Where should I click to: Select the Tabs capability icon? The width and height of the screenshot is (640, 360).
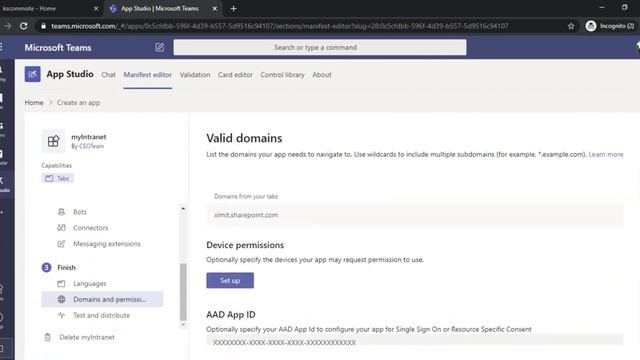(49, 178)
